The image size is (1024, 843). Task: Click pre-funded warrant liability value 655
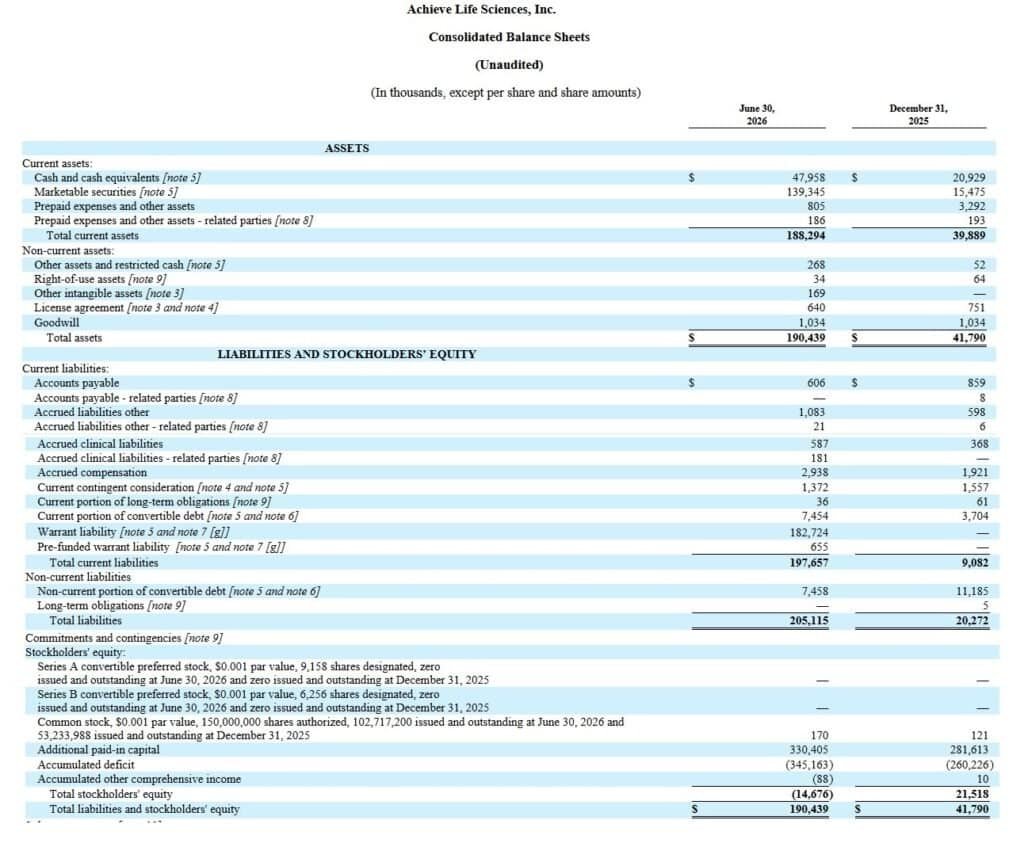click(x=819, y=547)
